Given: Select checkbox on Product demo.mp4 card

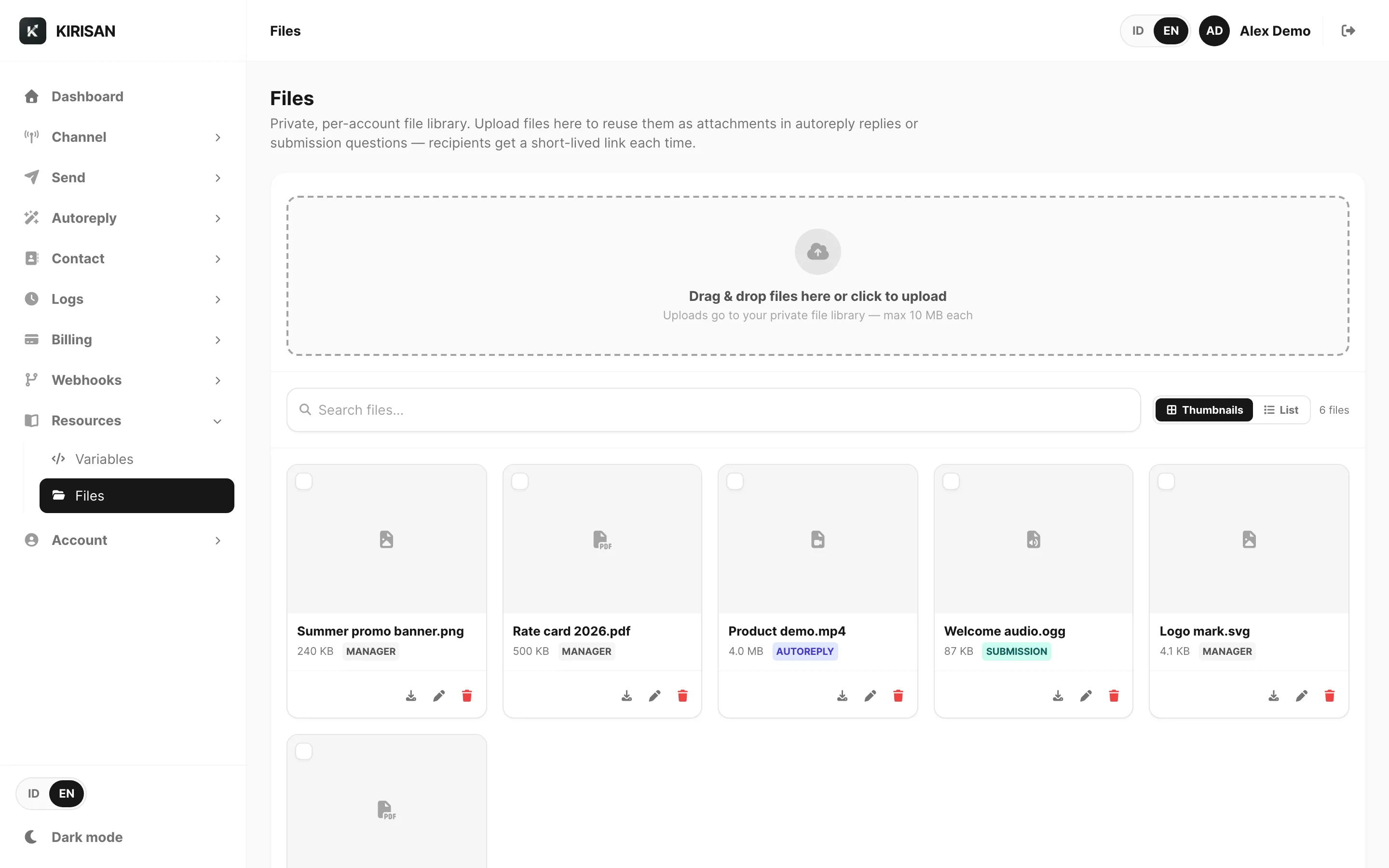Looking at the screenshot, I should pyautogui.click(x=735, y=481).
